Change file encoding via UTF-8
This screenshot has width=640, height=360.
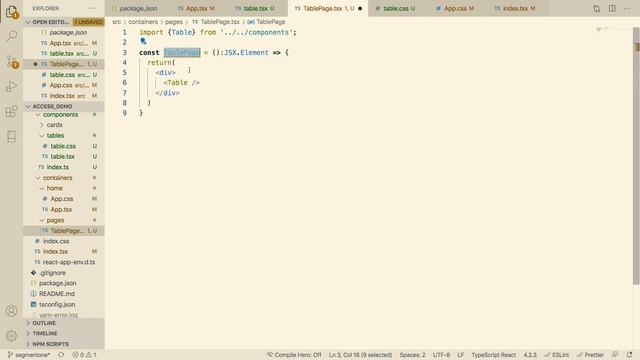441,355
